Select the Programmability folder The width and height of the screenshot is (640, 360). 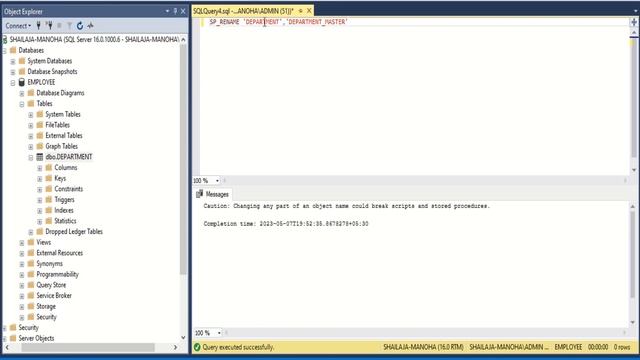pyautogui.click(x=58, y=274)
